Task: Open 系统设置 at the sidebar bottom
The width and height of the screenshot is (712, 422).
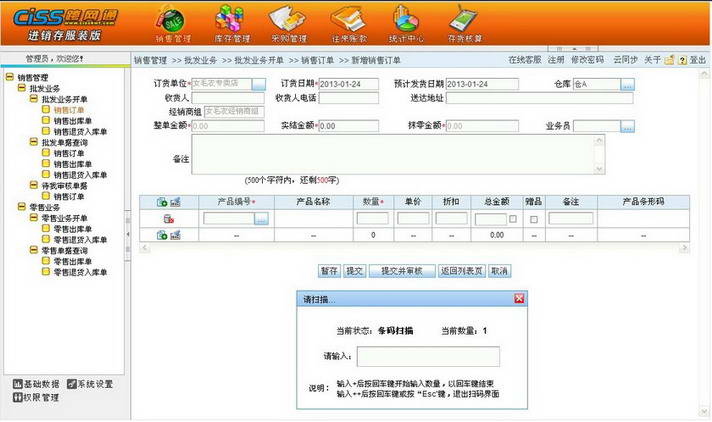Action: click(x=90, y=384)
